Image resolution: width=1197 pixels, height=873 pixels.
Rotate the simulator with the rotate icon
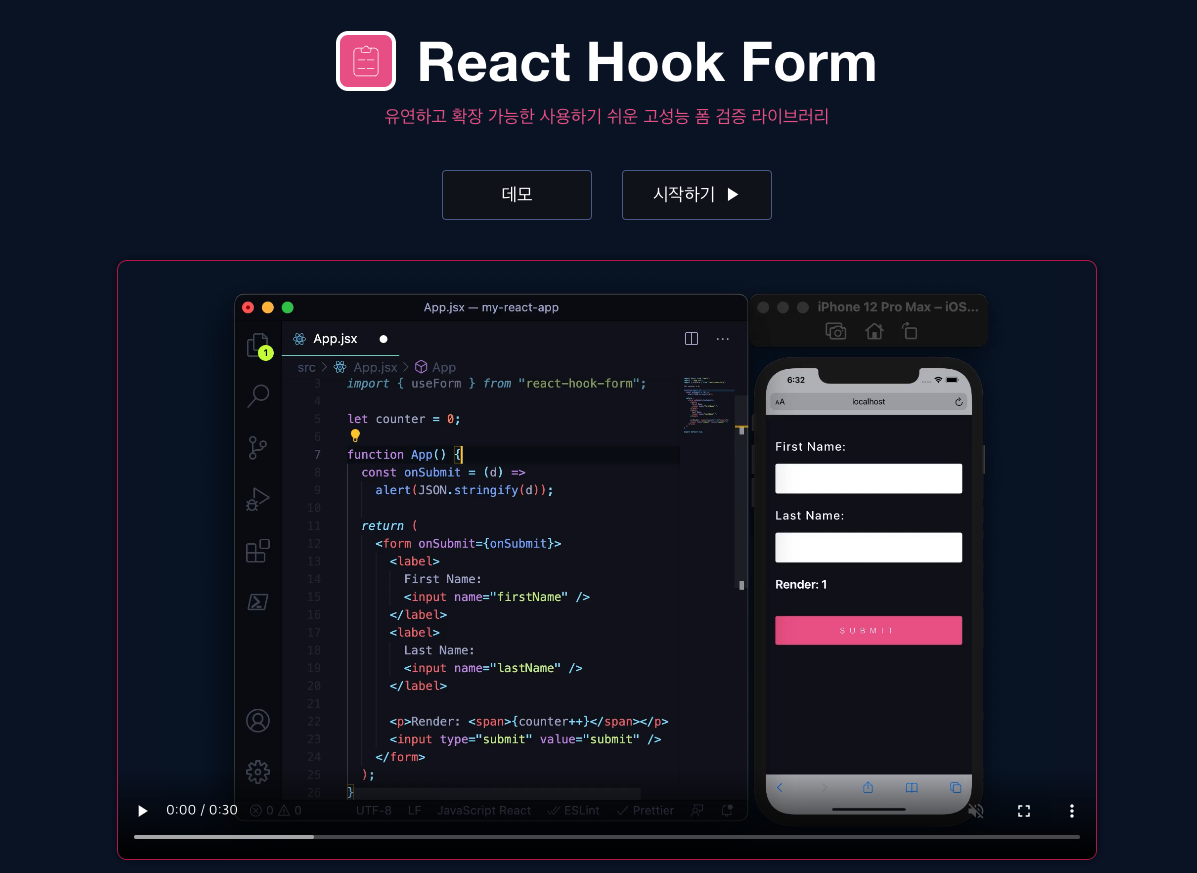pos(909,331)
